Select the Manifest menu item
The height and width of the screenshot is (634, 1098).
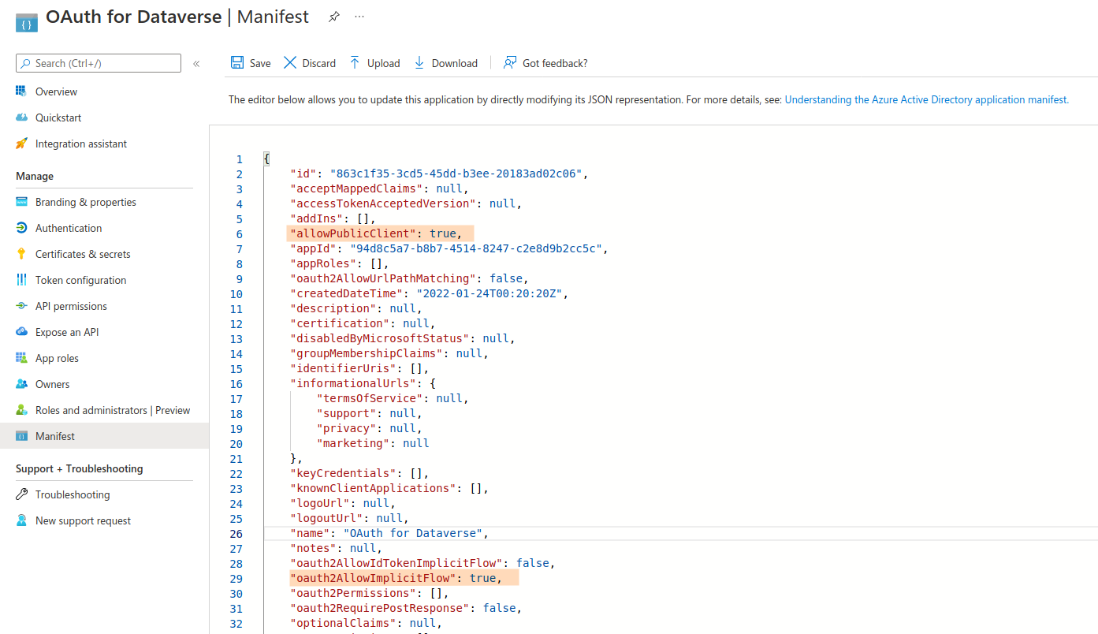(x=104, y=436)
